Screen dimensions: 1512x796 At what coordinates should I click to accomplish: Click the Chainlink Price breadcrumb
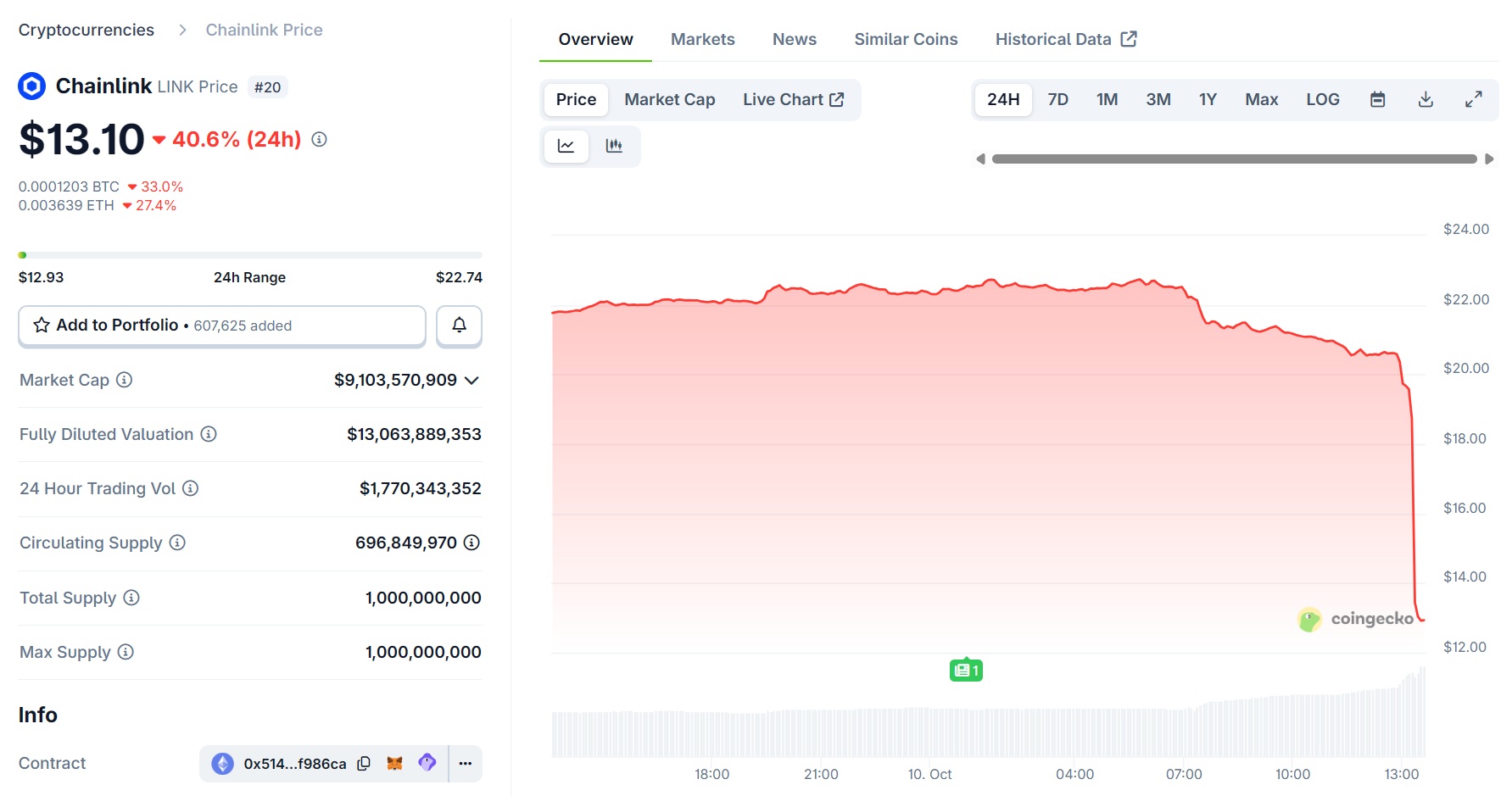(x=265, y=30)
